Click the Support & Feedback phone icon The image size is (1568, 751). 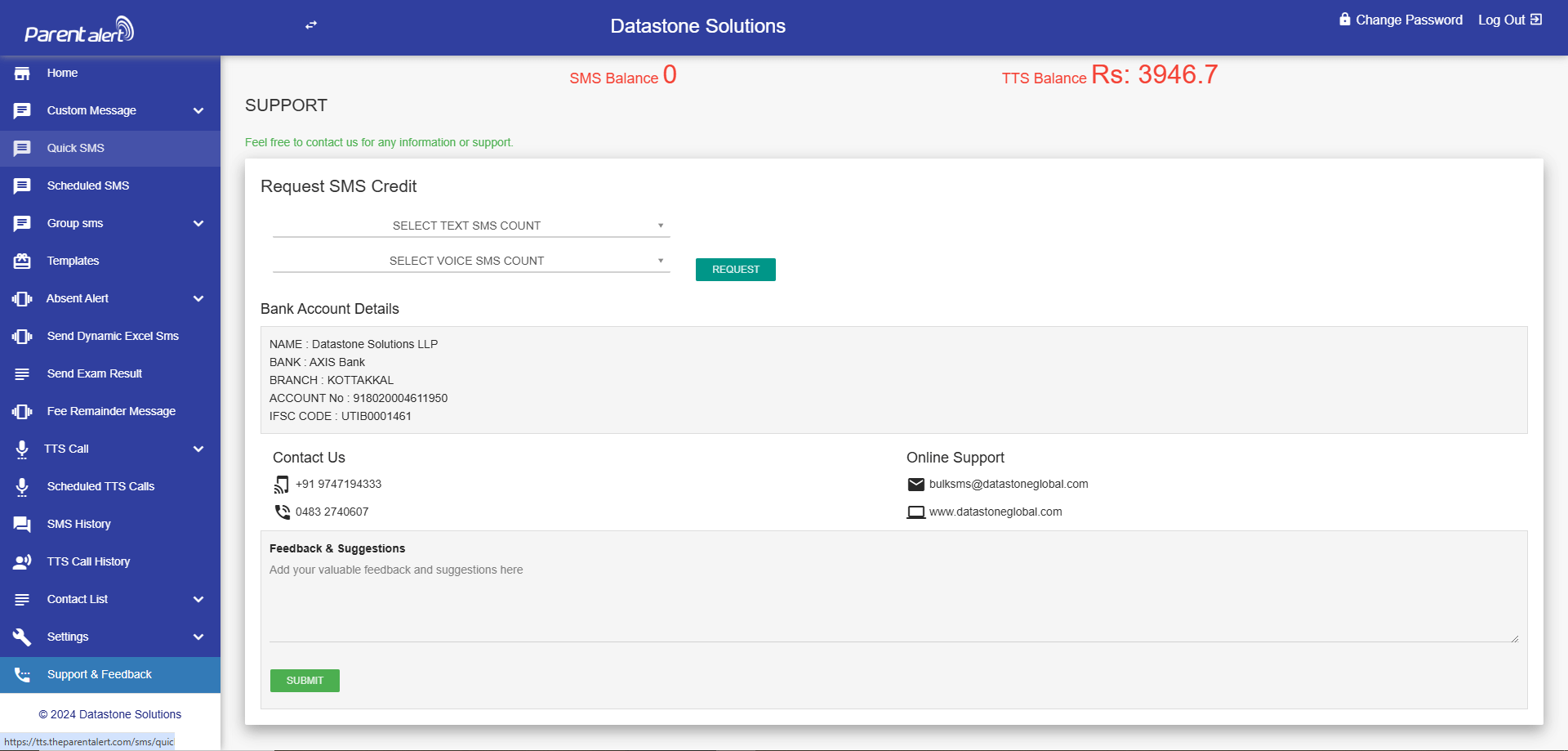22,675
